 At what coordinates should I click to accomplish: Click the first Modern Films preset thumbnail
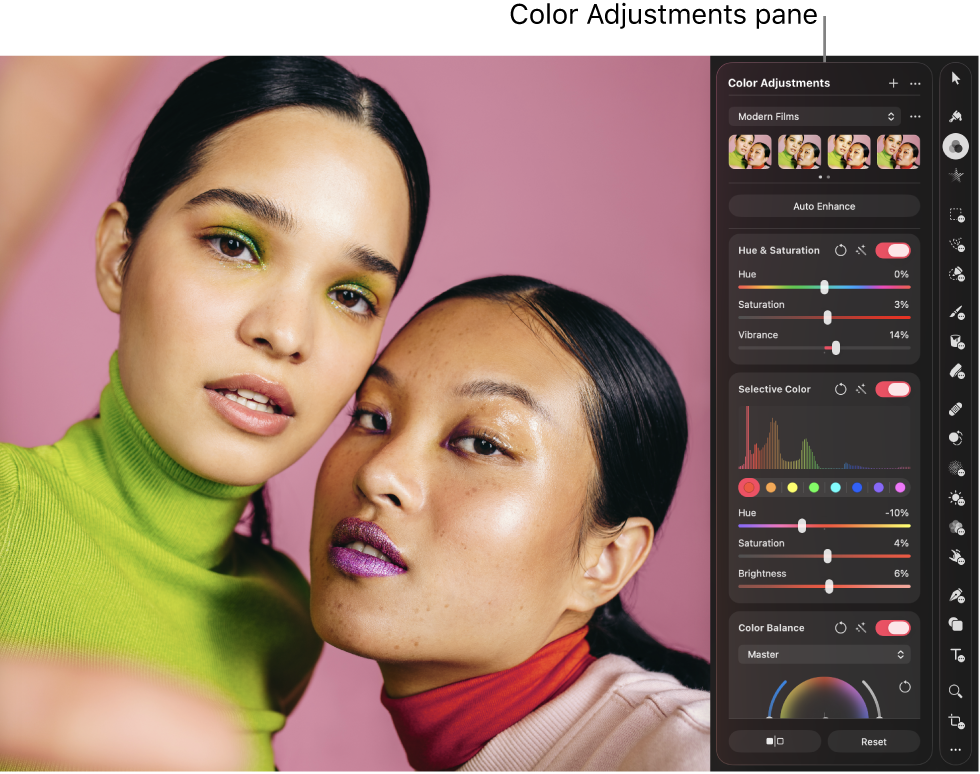750,151
